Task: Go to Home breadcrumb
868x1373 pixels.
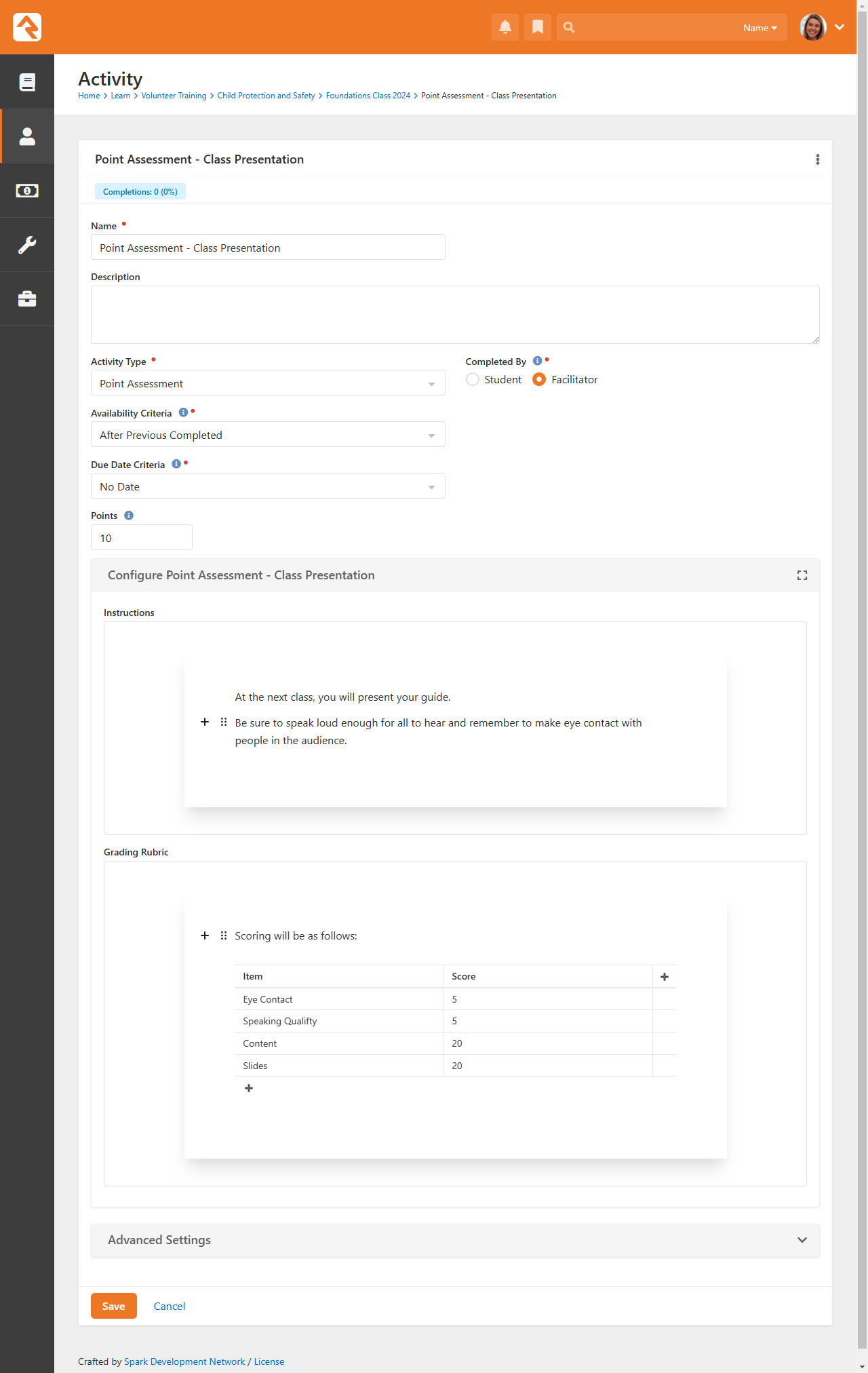Action: pos(89,96)
